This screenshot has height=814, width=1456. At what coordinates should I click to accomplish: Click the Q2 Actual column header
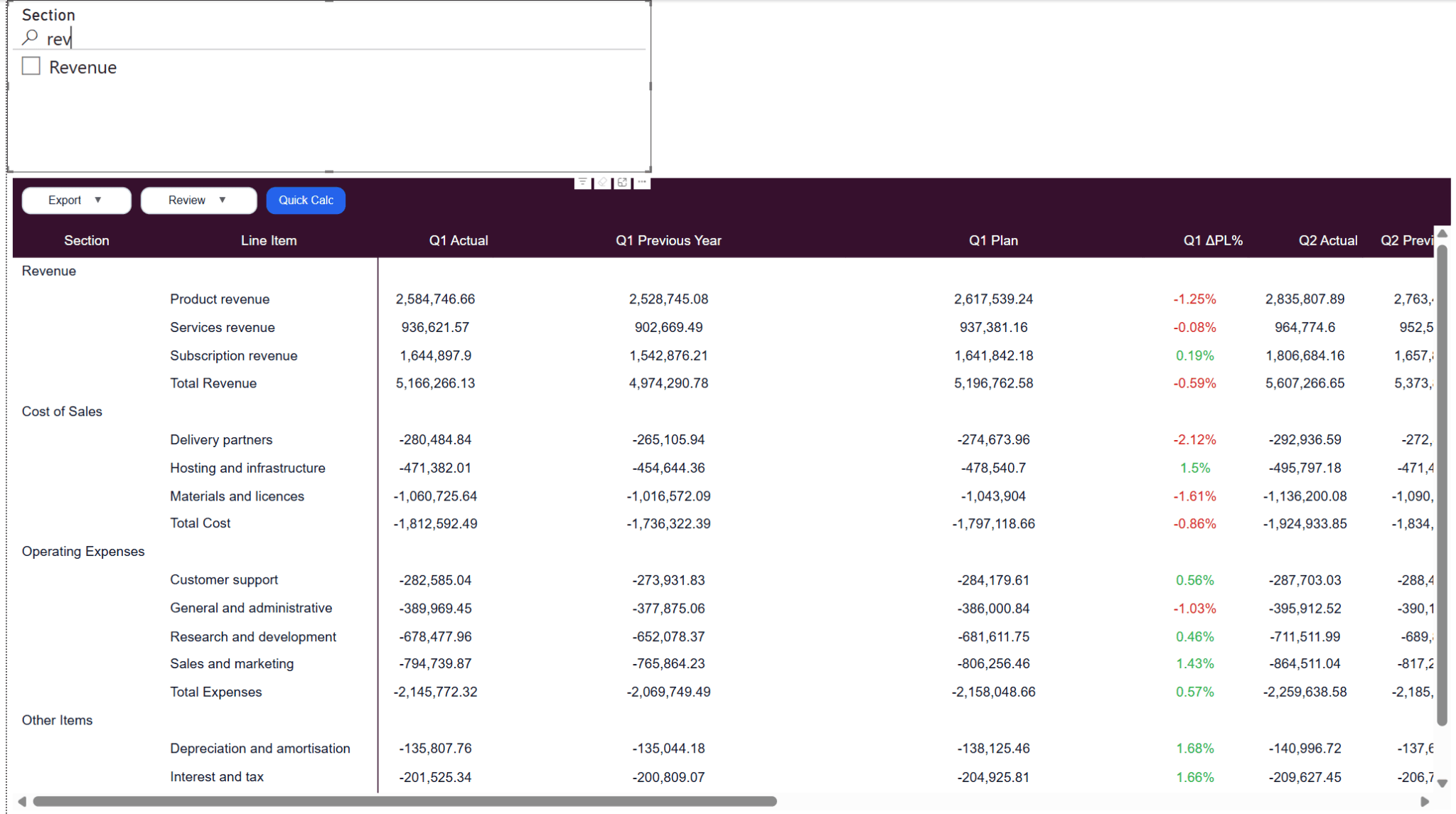(x=1328, y=240)
